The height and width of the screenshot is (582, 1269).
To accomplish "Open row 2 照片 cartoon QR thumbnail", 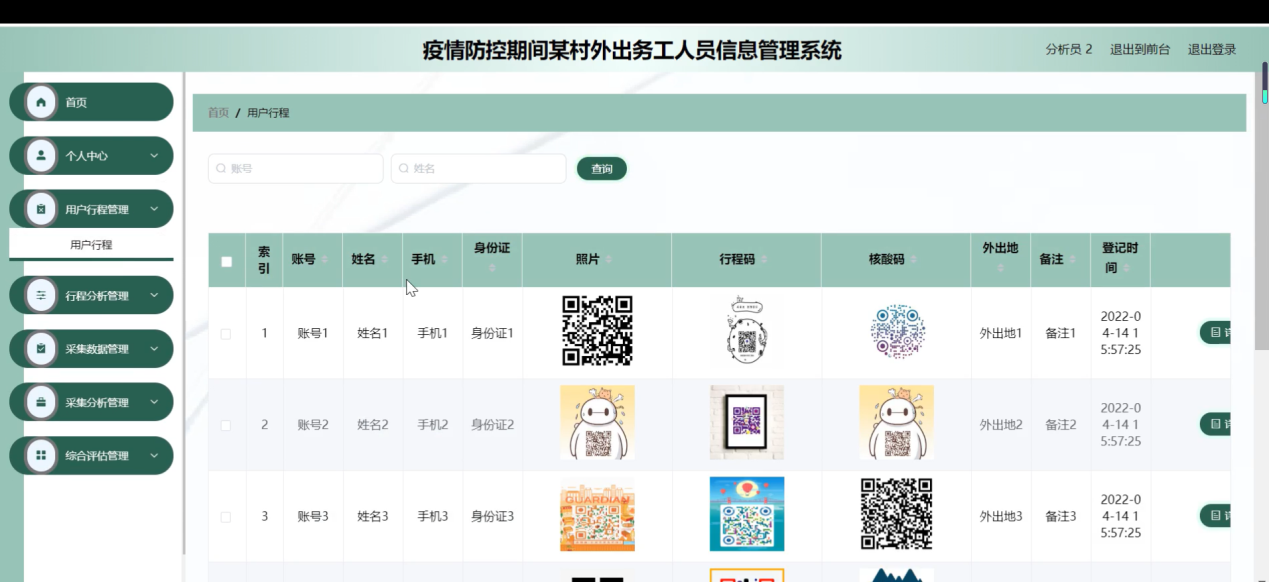I will tap(597, 423).
